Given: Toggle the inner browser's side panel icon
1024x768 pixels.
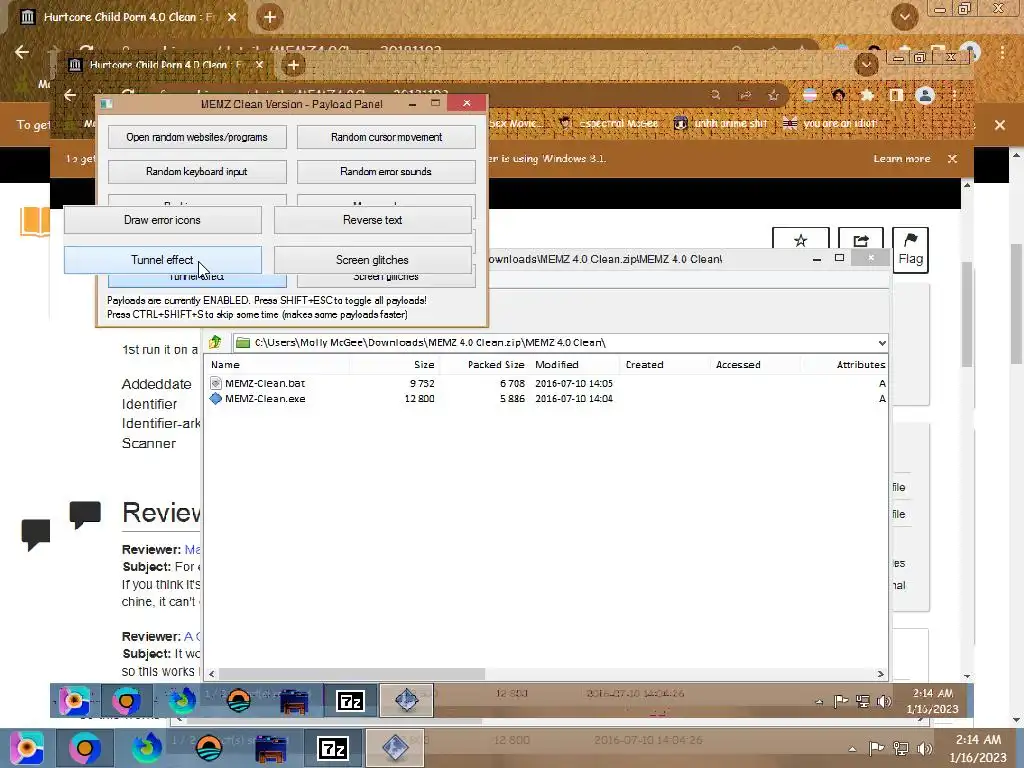Looking at the screenshot, I should (x=896, y=95).
